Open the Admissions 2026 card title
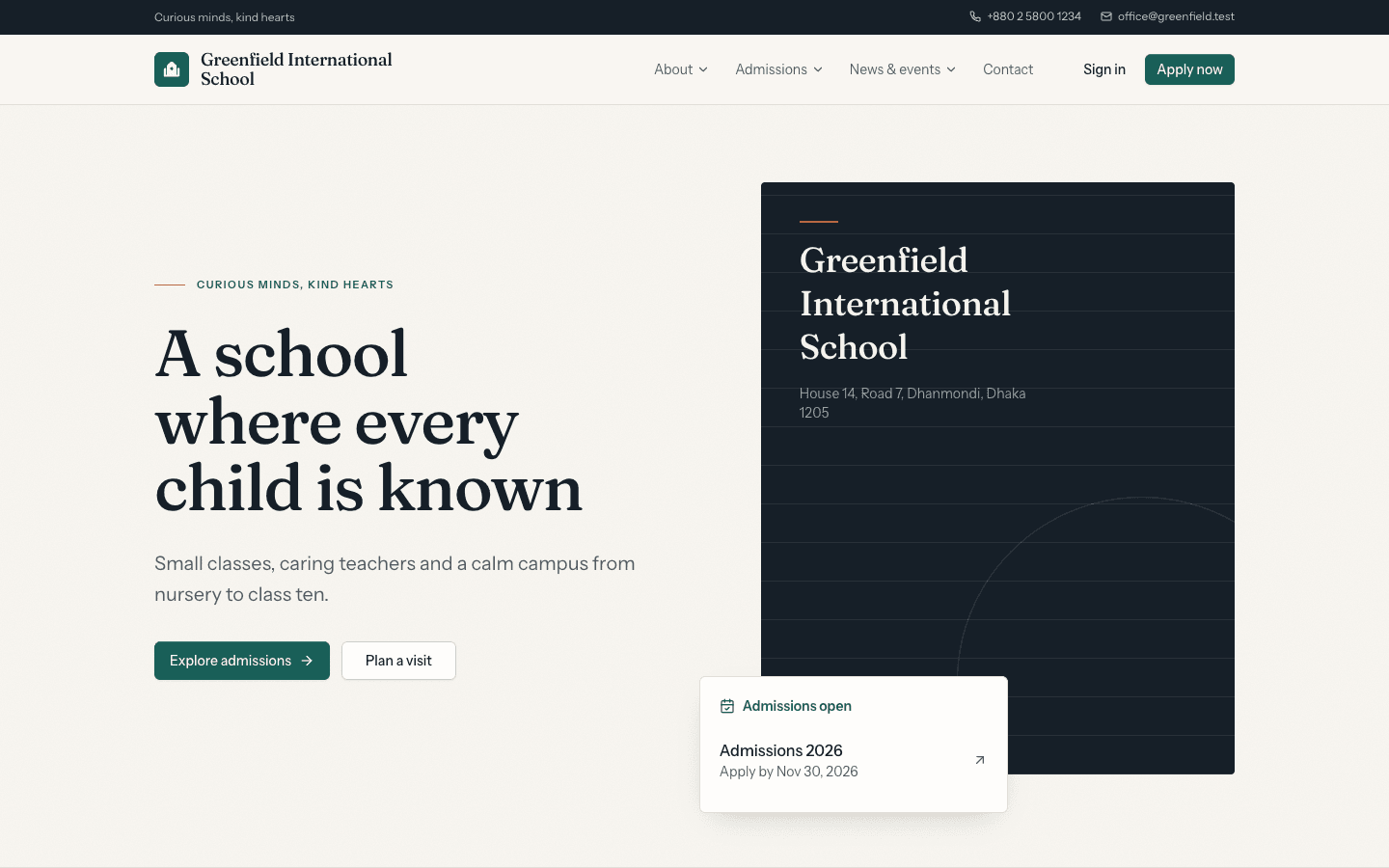This screenshot has height=868, width=1389. coord(781,750)
